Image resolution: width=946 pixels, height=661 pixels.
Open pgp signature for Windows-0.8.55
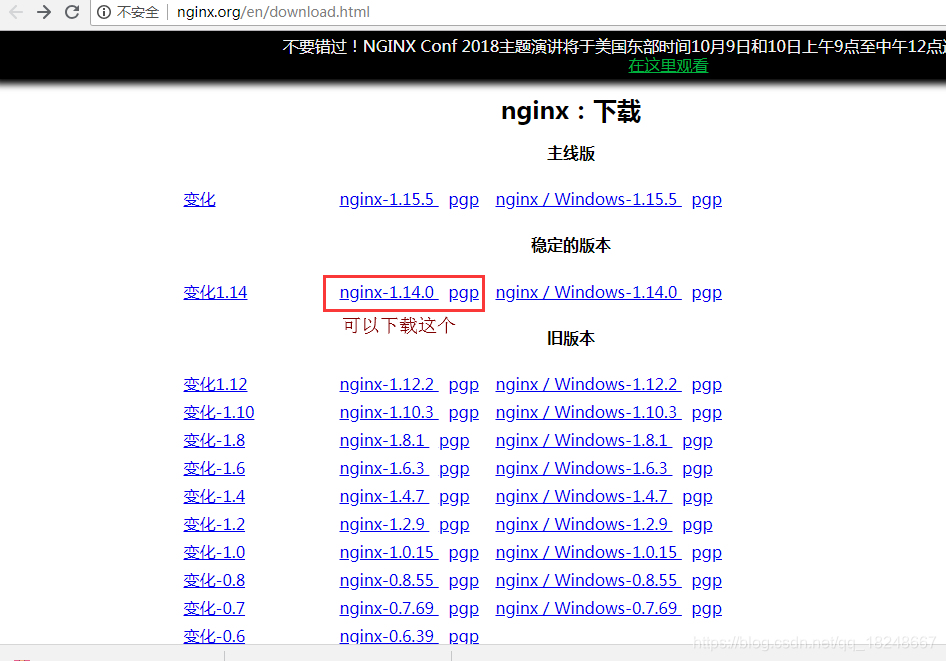(706, 581)
